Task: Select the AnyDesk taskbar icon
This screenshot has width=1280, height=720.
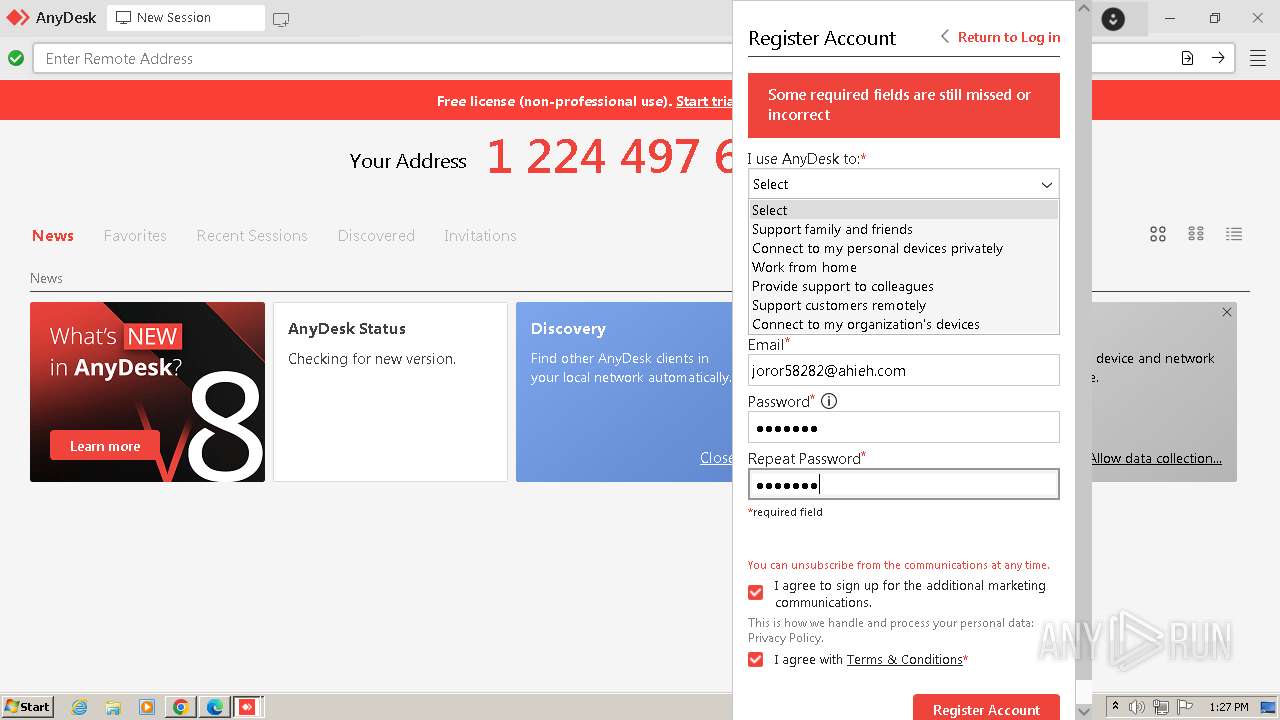Action: tap(247, 707)
